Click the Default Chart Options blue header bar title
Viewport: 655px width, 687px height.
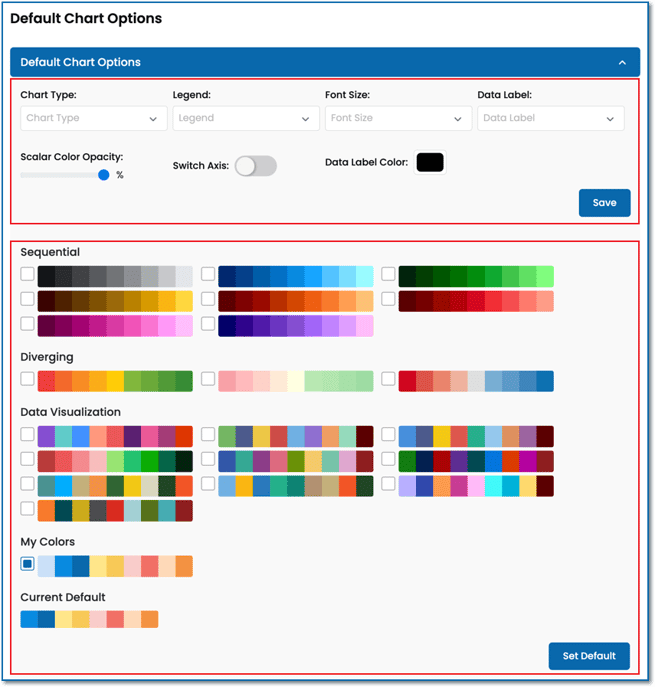pyautogui.click(x=81, y=62)
